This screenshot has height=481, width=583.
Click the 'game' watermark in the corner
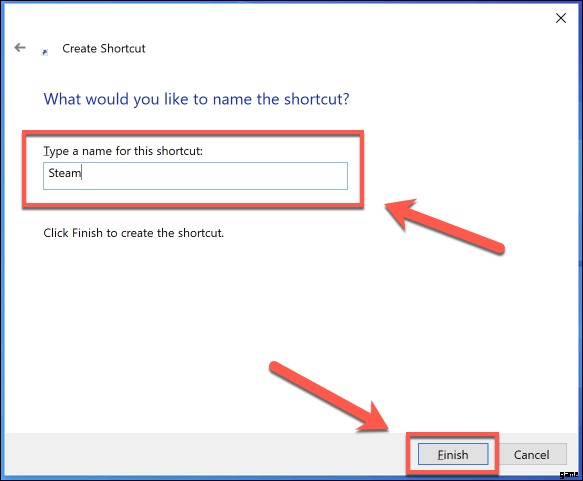[568, 474]
